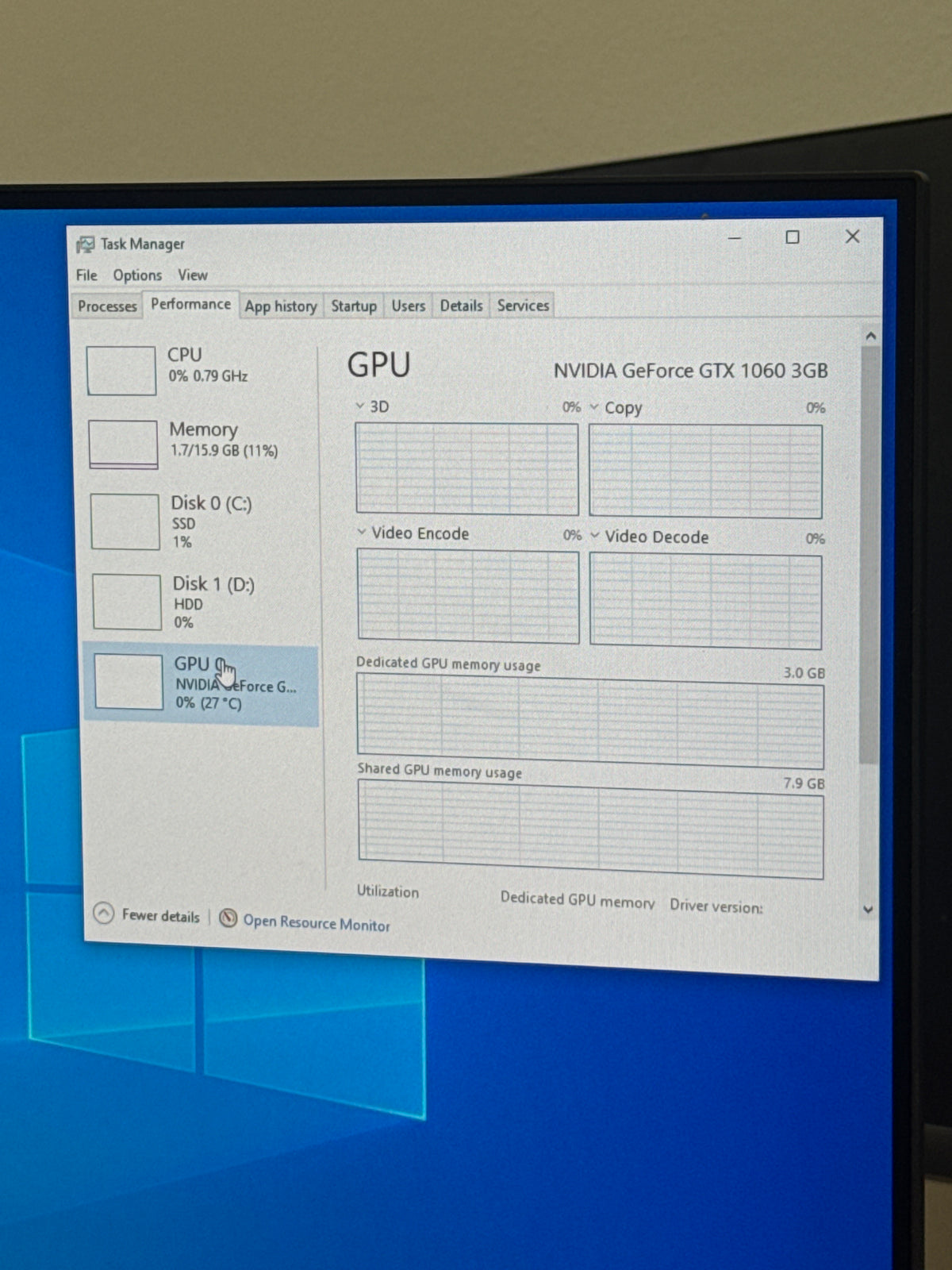Close the Task Manager window

(x=852, y=237)
